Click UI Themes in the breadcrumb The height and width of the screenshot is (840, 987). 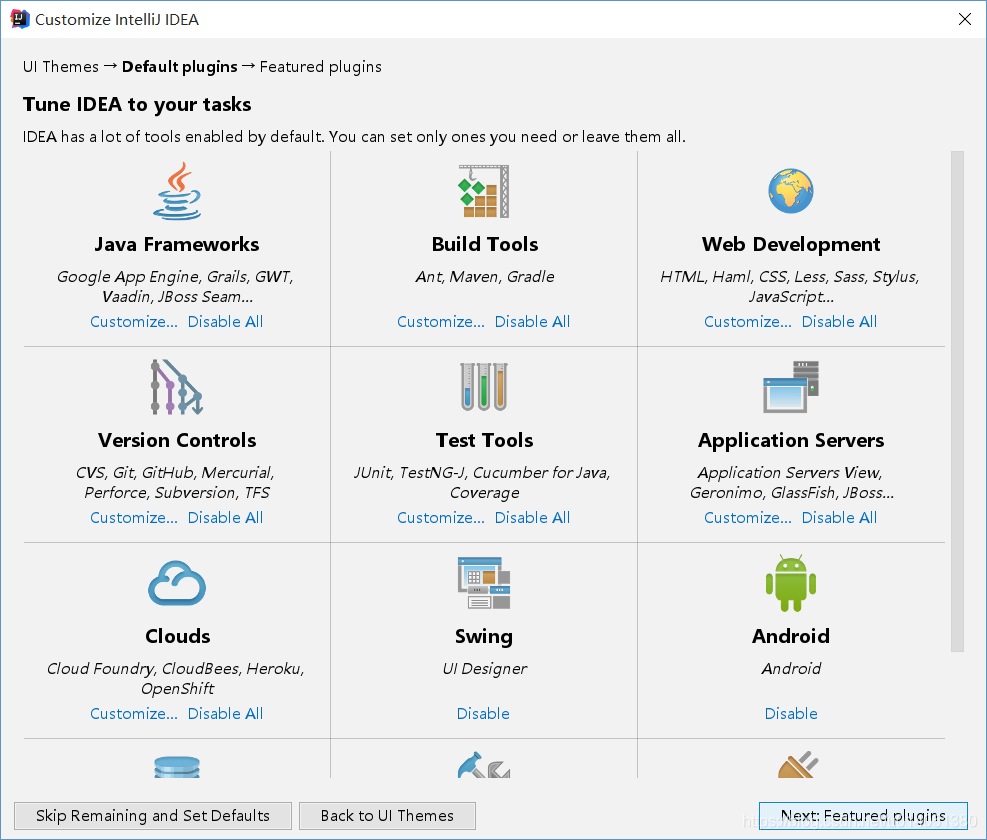tap(60, 67)
